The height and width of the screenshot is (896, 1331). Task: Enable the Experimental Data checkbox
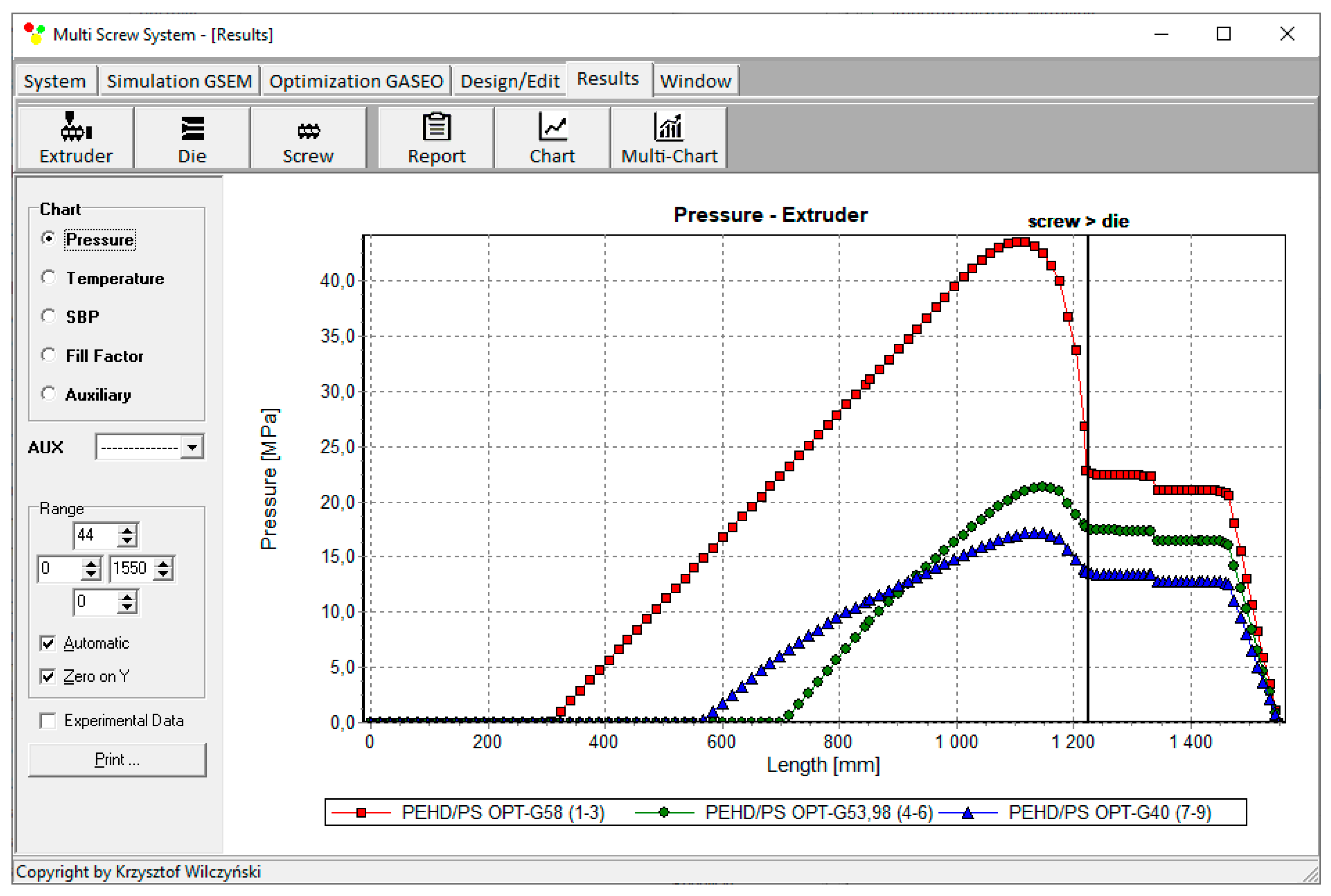coord(47,721)
